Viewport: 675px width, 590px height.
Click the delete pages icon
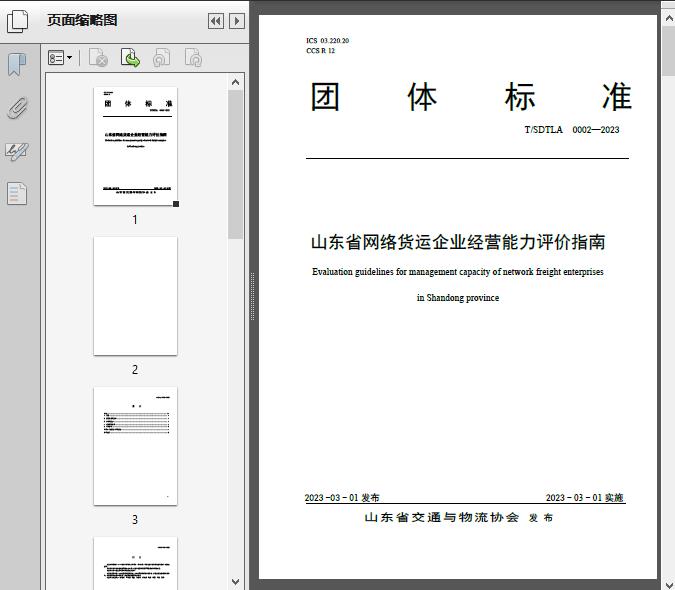coord(98,58)
